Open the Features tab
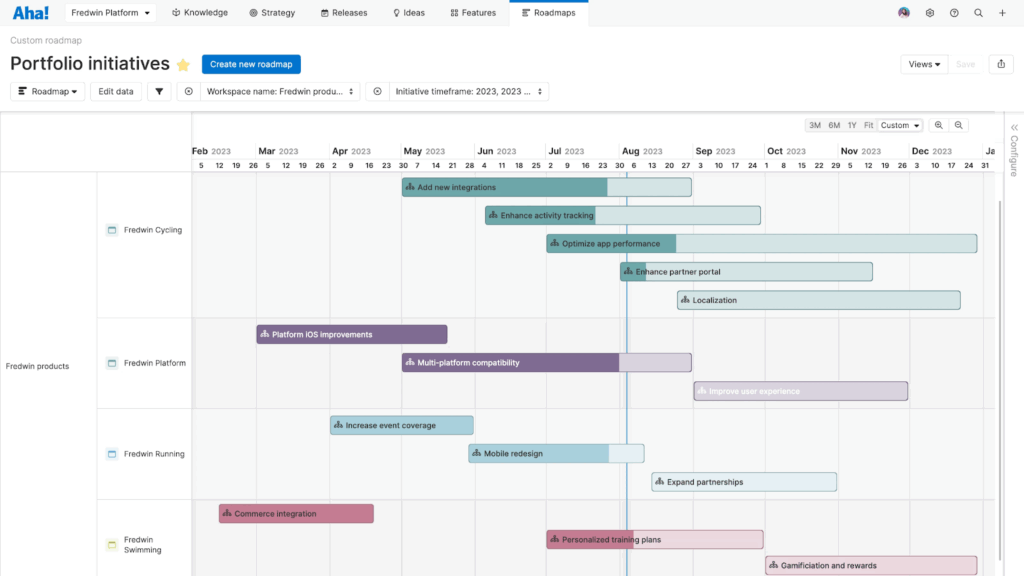Viewport: 1024px width, 576px height. [x=473, y=13]
